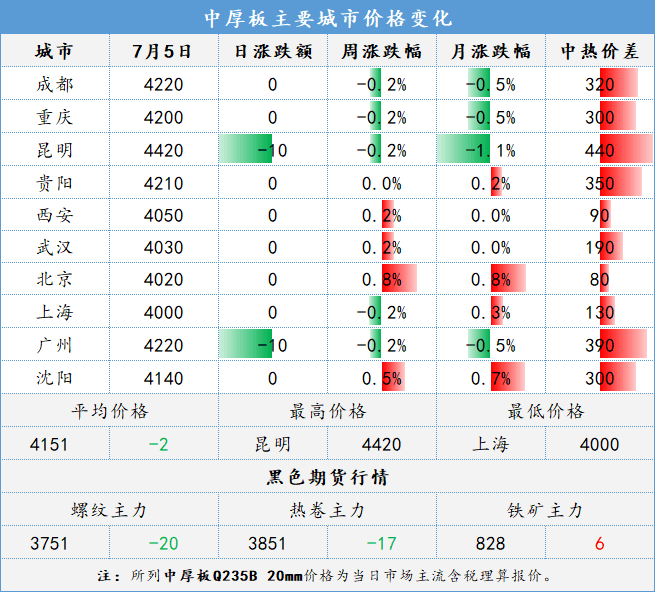Select 昆明 price 4420 in its row
Viewport: 655px width, 592px height.
tap(163, 151)
